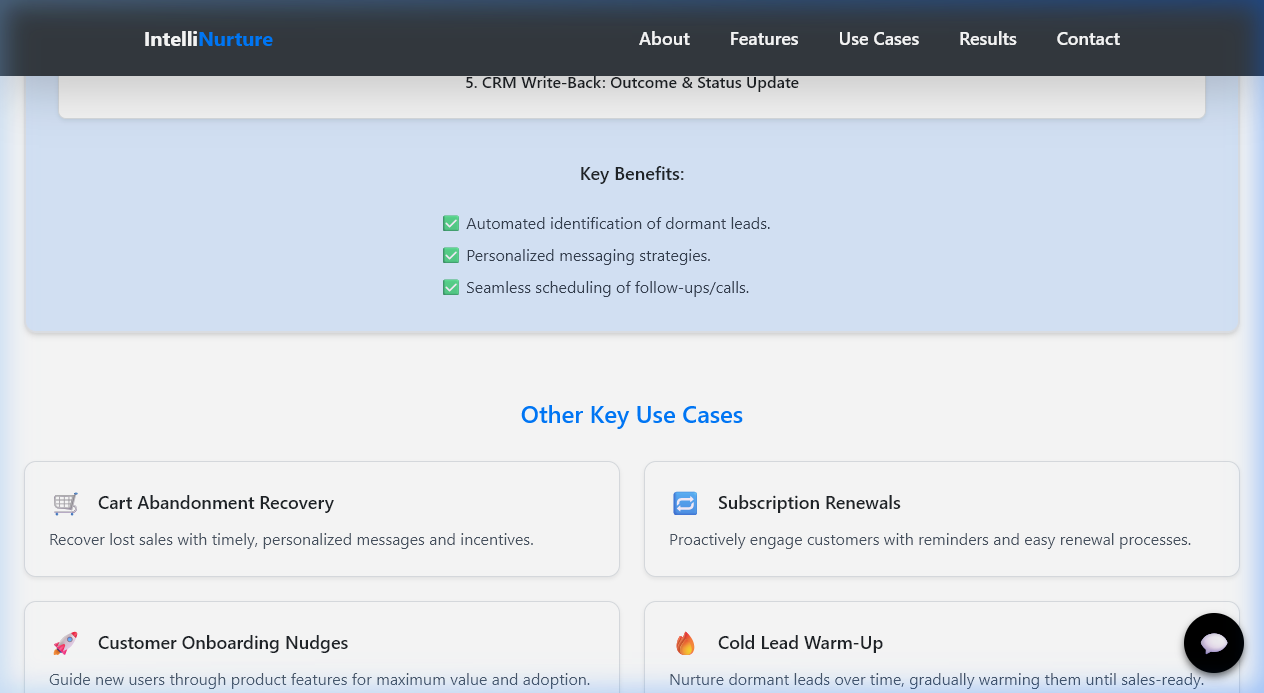Go to the IntelliNurture home logo
Viewport: 1264px width, 693px height.
pos(208,39)
